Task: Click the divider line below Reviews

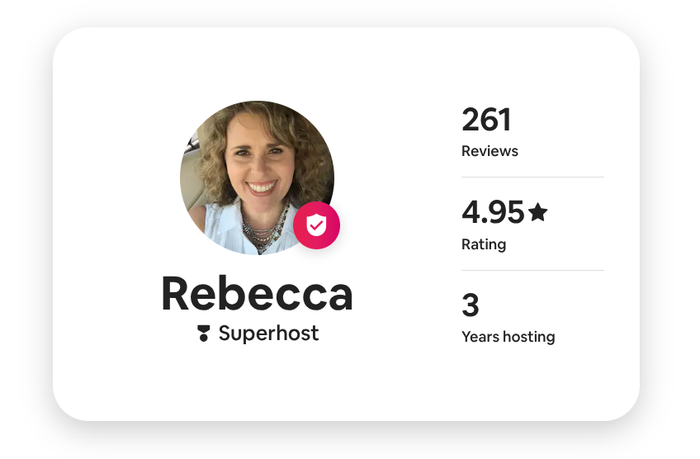Action: (x=532, y=178)
